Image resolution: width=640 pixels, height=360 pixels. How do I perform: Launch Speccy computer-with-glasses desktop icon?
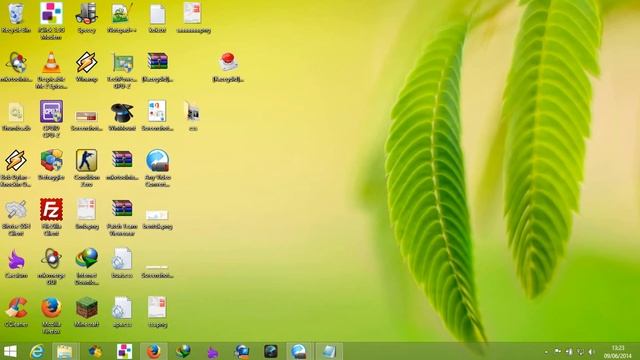[87, 18]
